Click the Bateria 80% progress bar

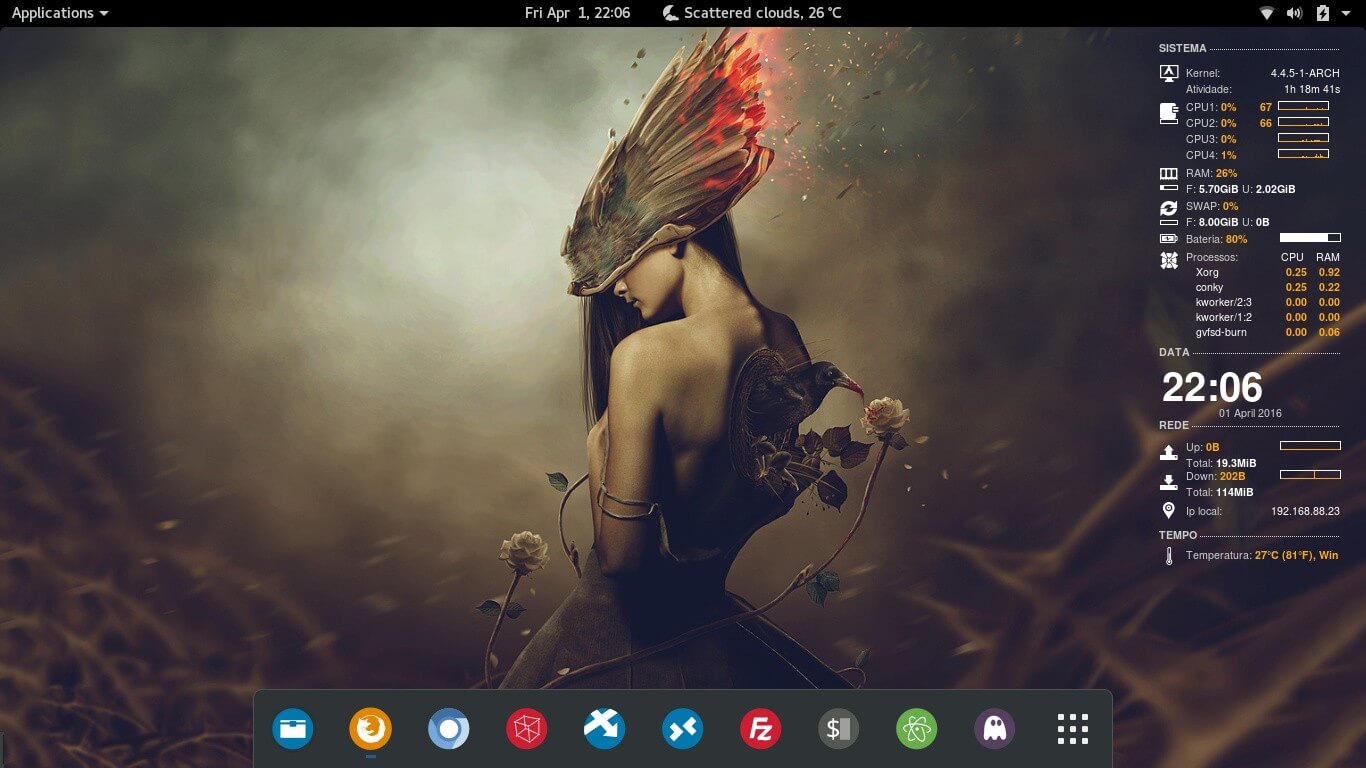pyautogui.click(x=1310, y=238)
